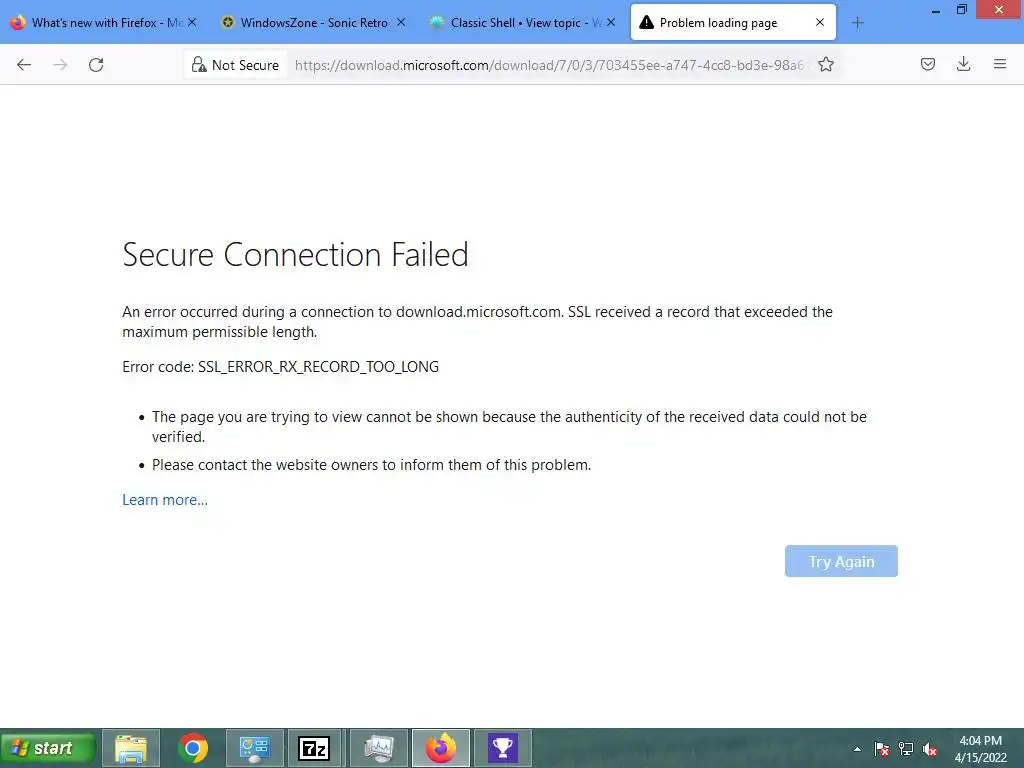
Task: Open the Save to Pocket button
Action: pos(928,65)
